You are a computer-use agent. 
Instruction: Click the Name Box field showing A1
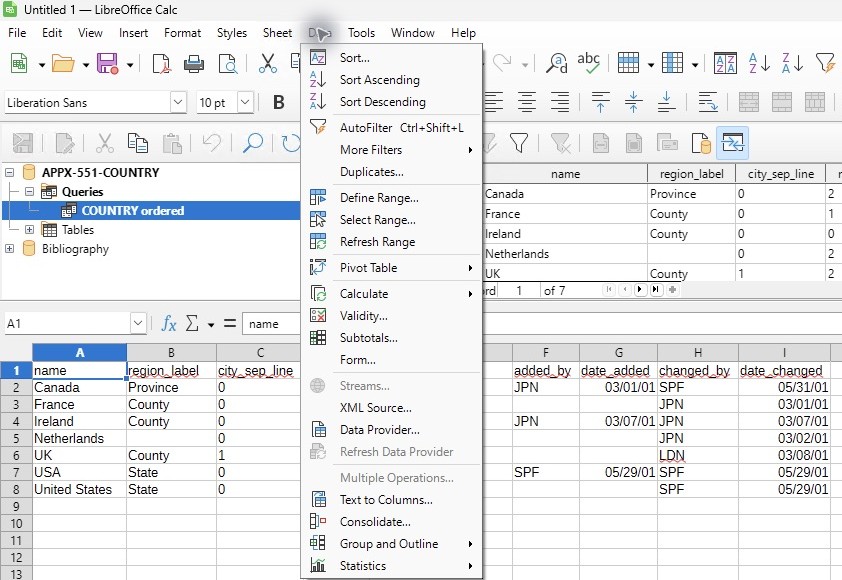(68, 324)
